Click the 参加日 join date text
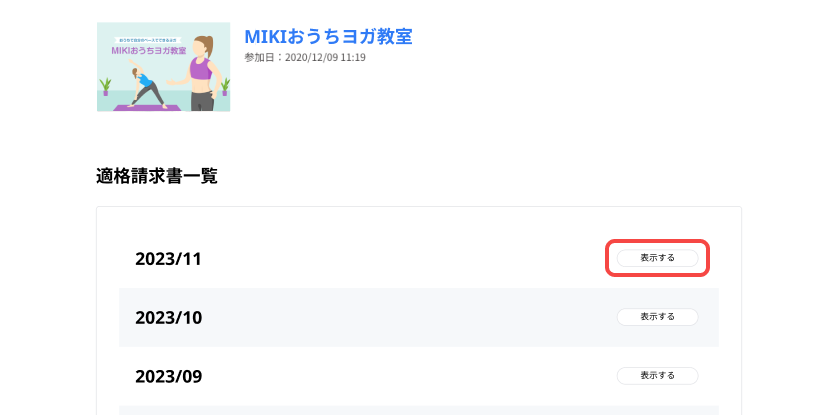Image resolution: width=827 pixels, height=415 pixels. click(305, 57)
